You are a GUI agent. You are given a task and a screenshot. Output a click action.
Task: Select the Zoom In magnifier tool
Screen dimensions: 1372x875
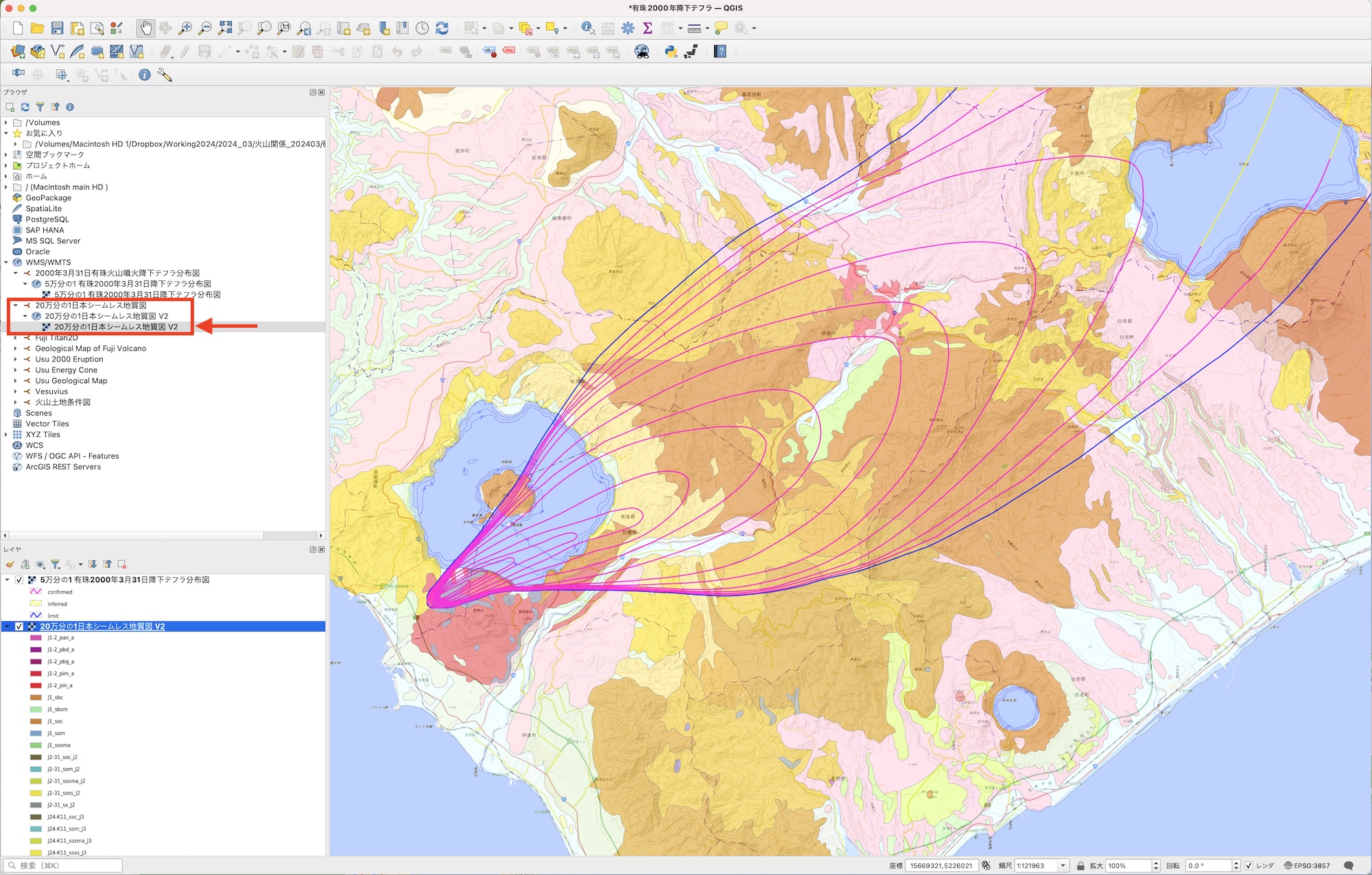pos(185,28)
